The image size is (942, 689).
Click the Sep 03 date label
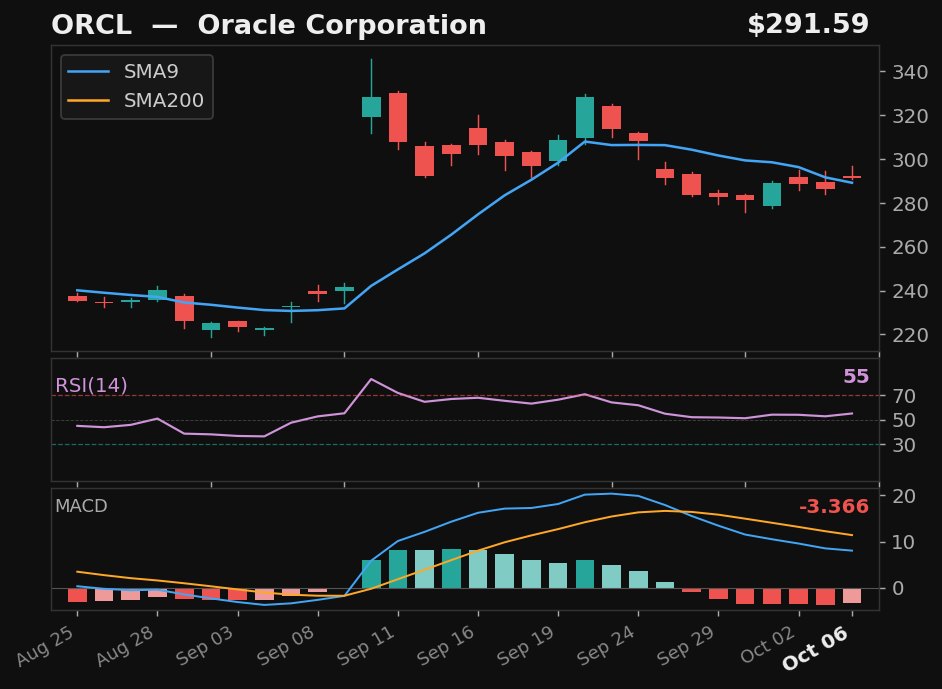point(206,645)
